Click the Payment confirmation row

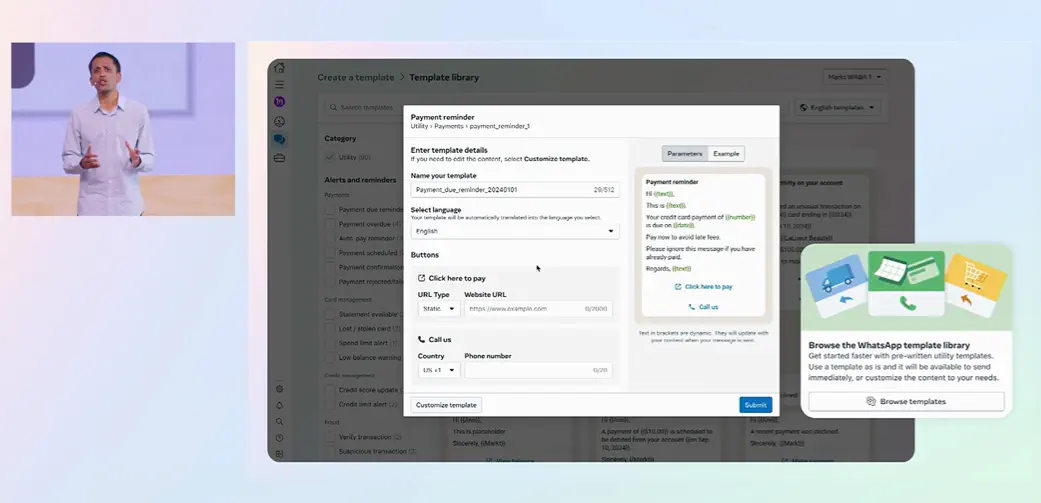tap(364, 267)
